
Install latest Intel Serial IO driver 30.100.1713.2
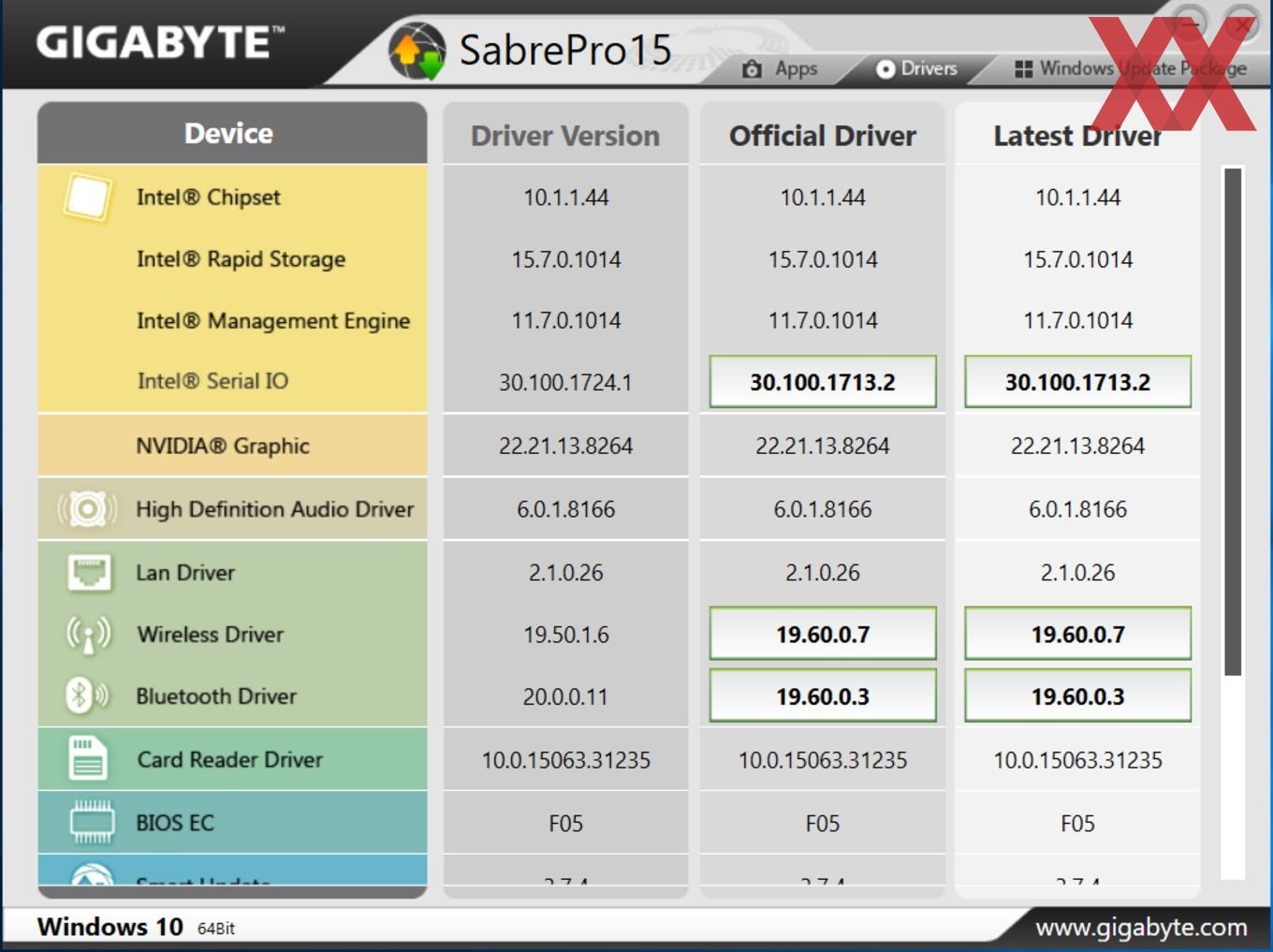coord(1077,381)
